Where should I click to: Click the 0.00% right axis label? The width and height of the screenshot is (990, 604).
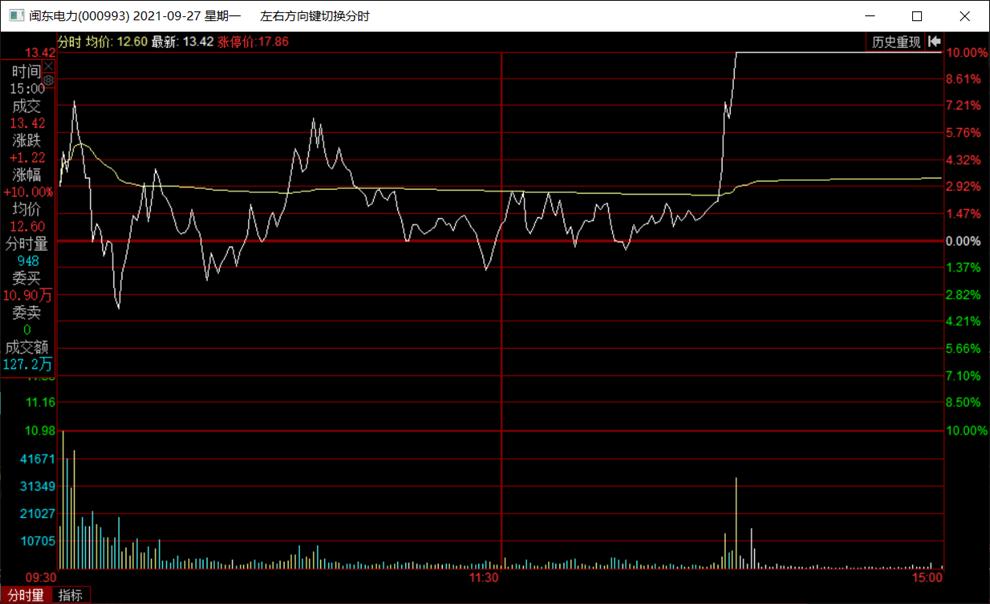pyautogui.click(x=963, y=241)
